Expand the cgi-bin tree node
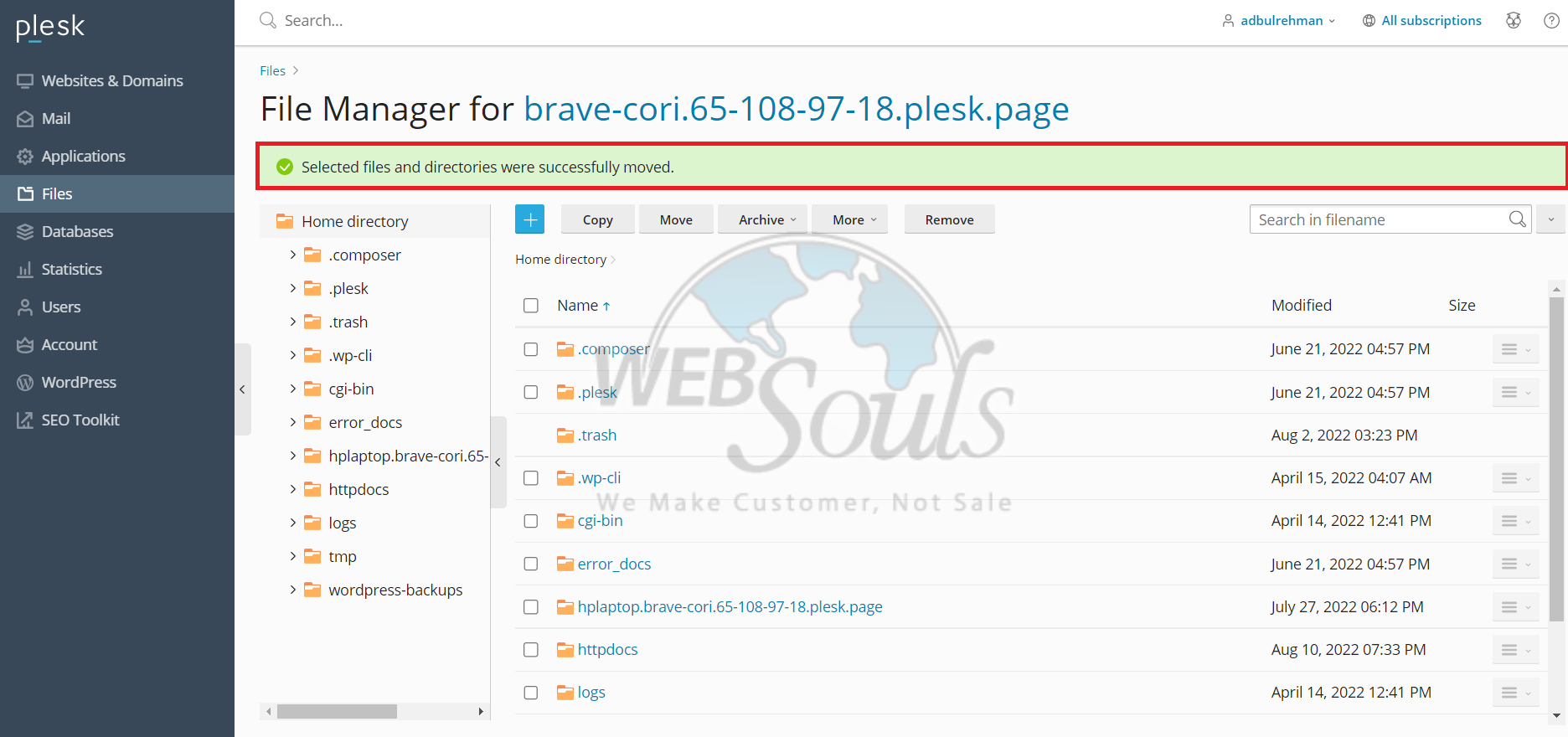 click(x=292, y=389)
